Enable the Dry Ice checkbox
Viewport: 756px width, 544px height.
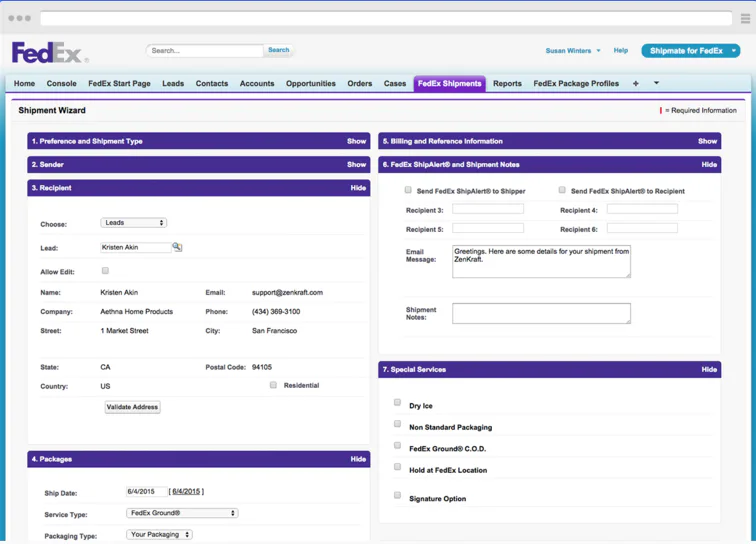click(397, 402)
